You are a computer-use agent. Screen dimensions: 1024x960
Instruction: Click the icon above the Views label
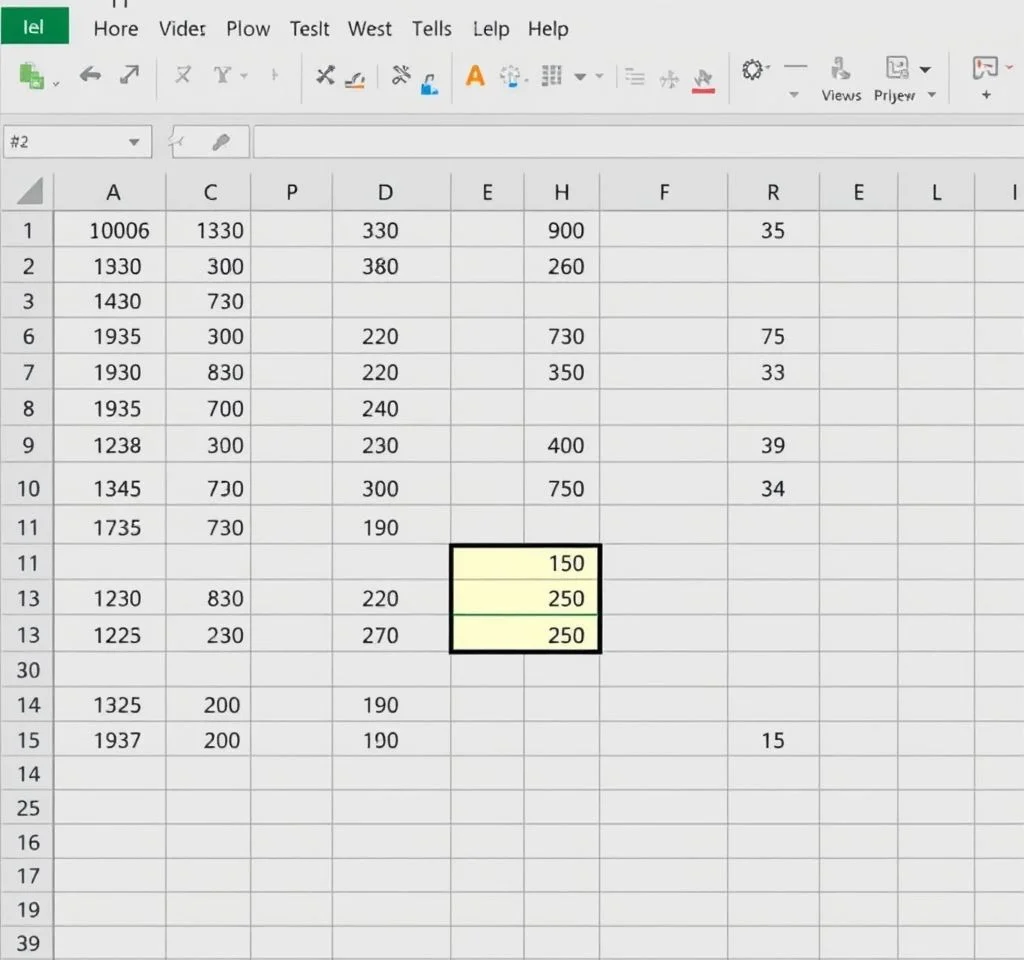tap(840, 69)
